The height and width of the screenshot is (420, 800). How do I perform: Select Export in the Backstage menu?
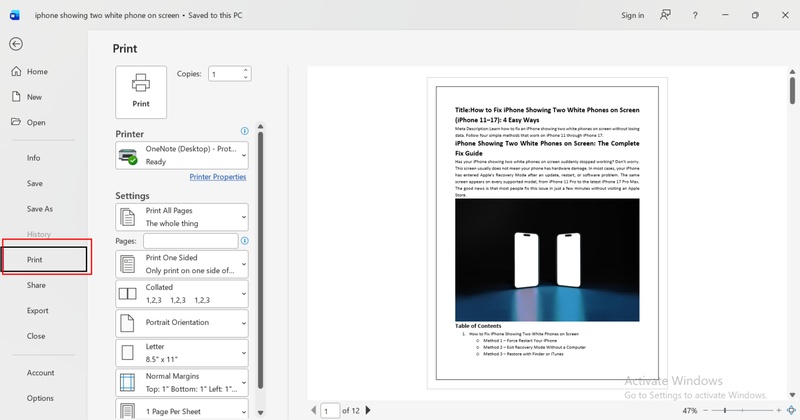point(38,310)
